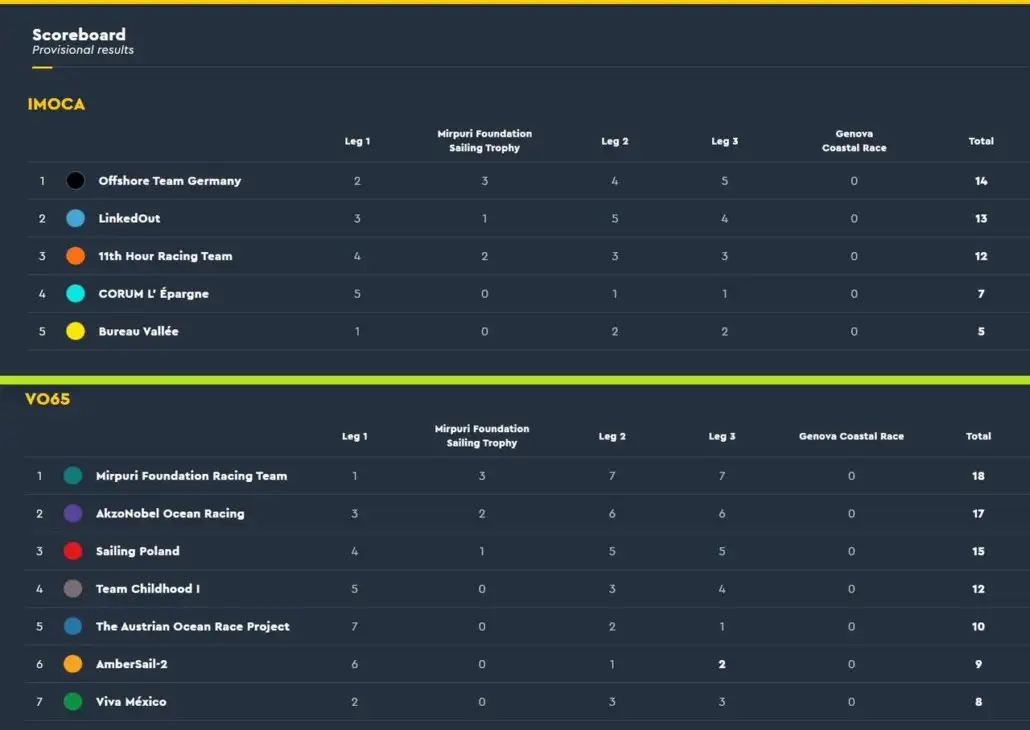Click IMOCA Mirpuri Foundation Sailing Trophy header
The height and width of the screenshot is (730, 1030).
point(485,141)
